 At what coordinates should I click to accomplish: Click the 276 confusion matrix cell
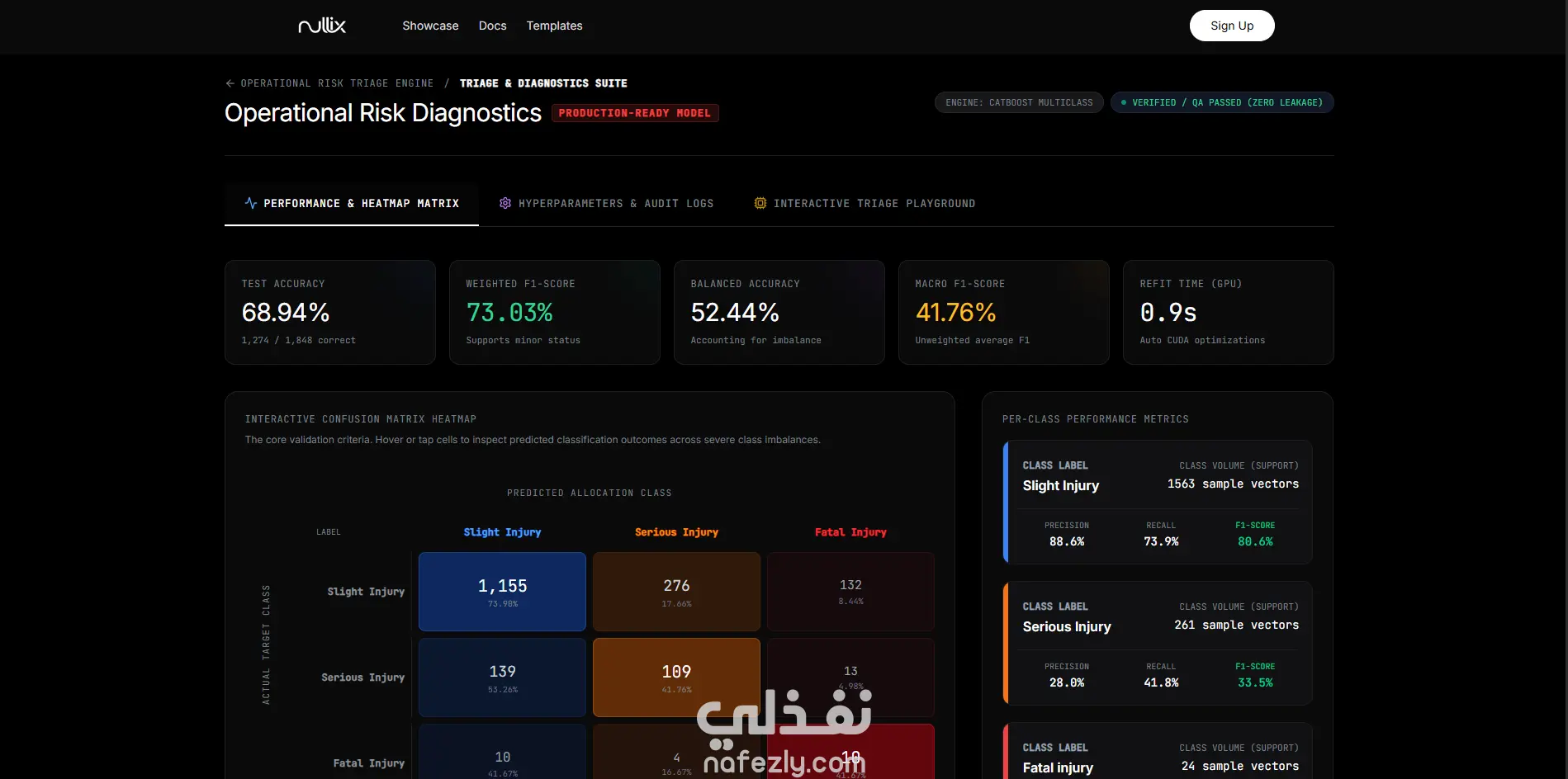[676, 592]
